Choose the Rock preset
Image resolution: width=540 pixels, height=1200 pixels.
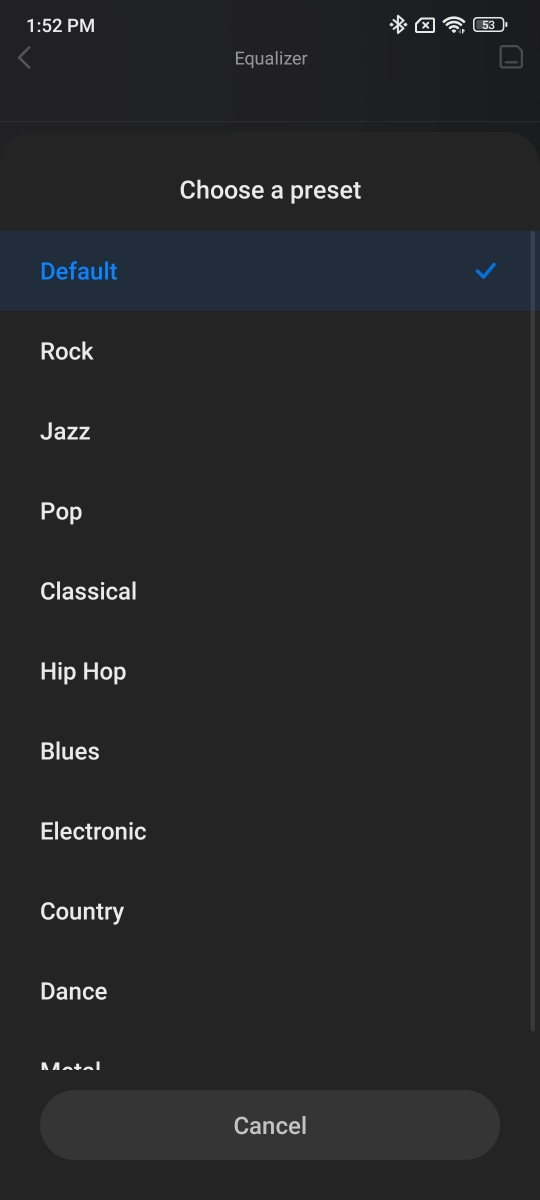click(x=270, y=351)
